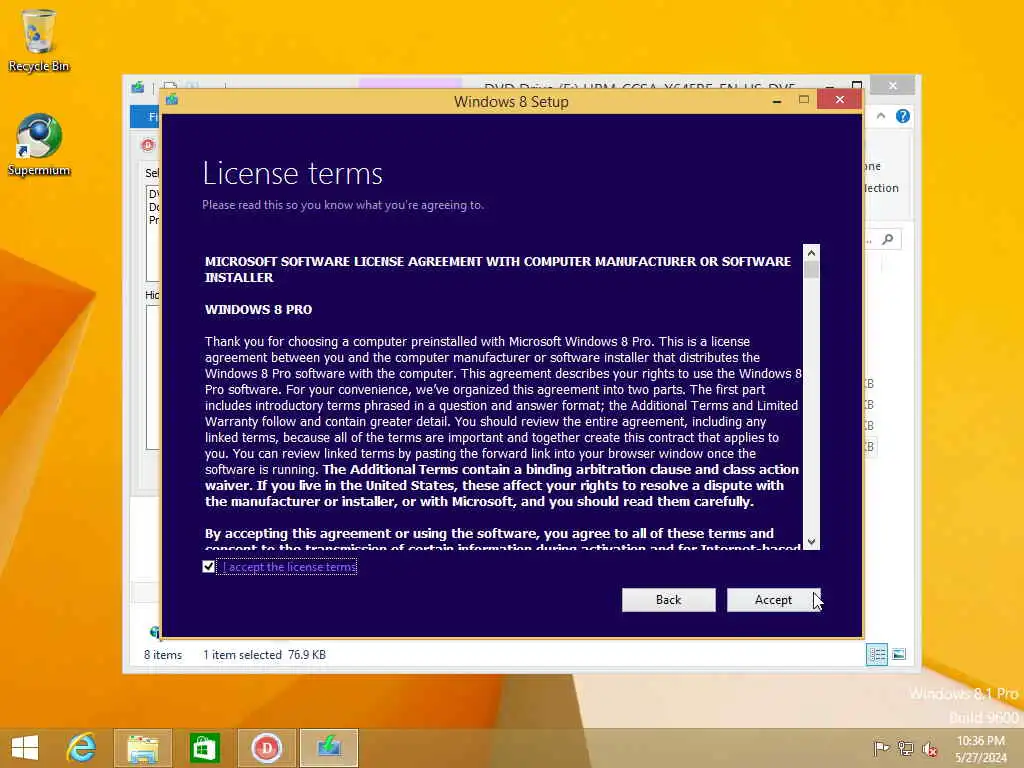Minimize the Windows 8 Setup window

[776, 101]
